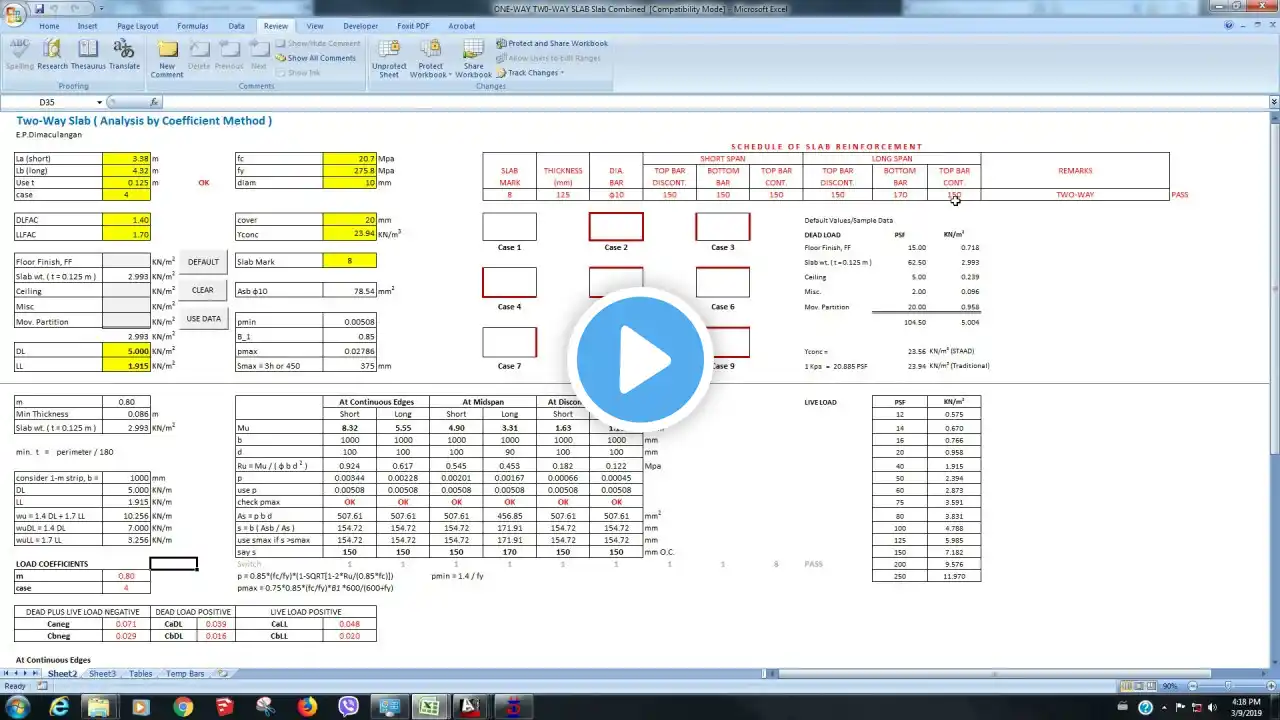Click the Translate icon
Screen dimensions: 1280x720
(124, 55)
